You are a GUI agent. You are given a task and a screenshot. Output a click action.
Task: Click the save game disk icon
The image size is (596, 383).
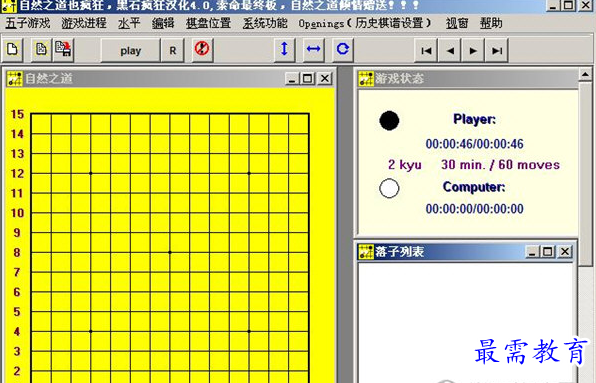63,49
